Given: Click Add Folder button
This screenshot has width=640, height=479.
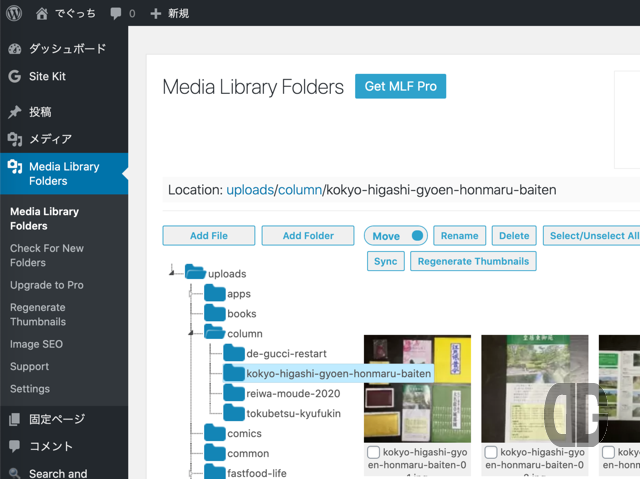Looking at the screenshot, I should (x=308, y=235).
